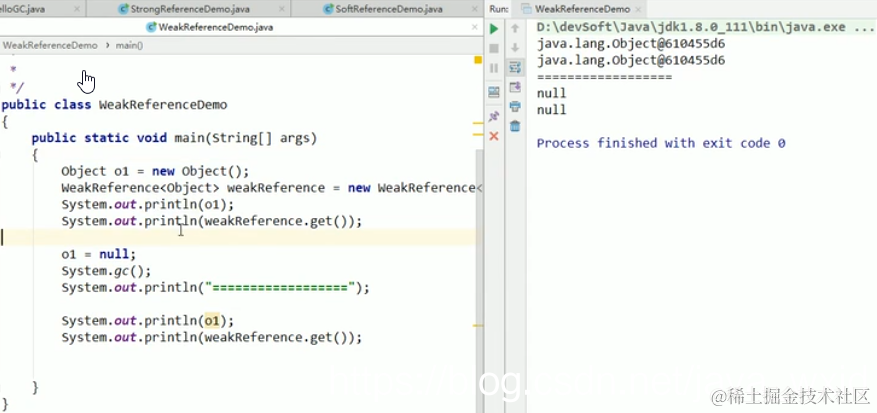Click the highlighted o1 in println call
877x413 pixels.
[x=212, y=321]
